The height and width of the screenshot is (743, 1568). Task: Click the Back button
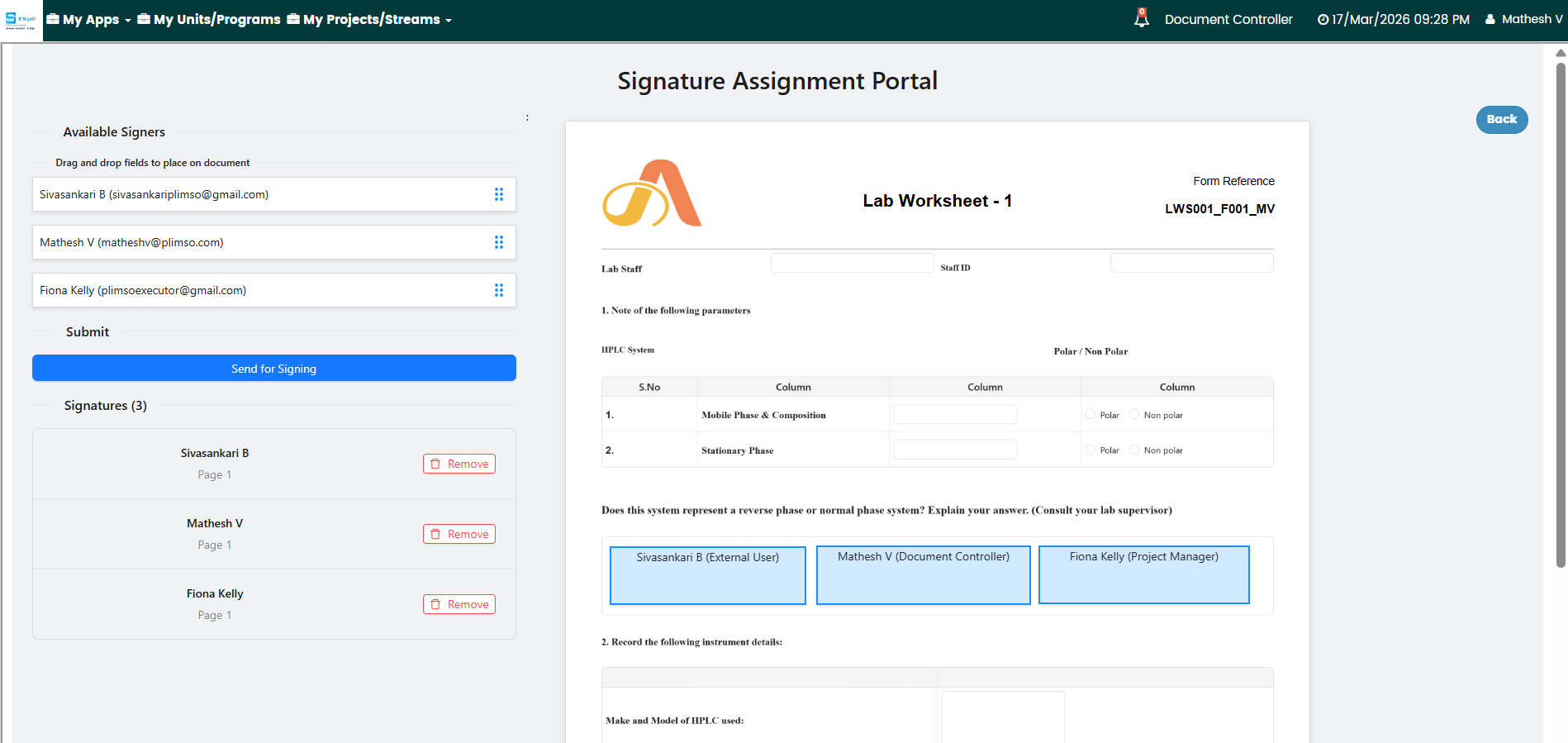[1501, 119]
